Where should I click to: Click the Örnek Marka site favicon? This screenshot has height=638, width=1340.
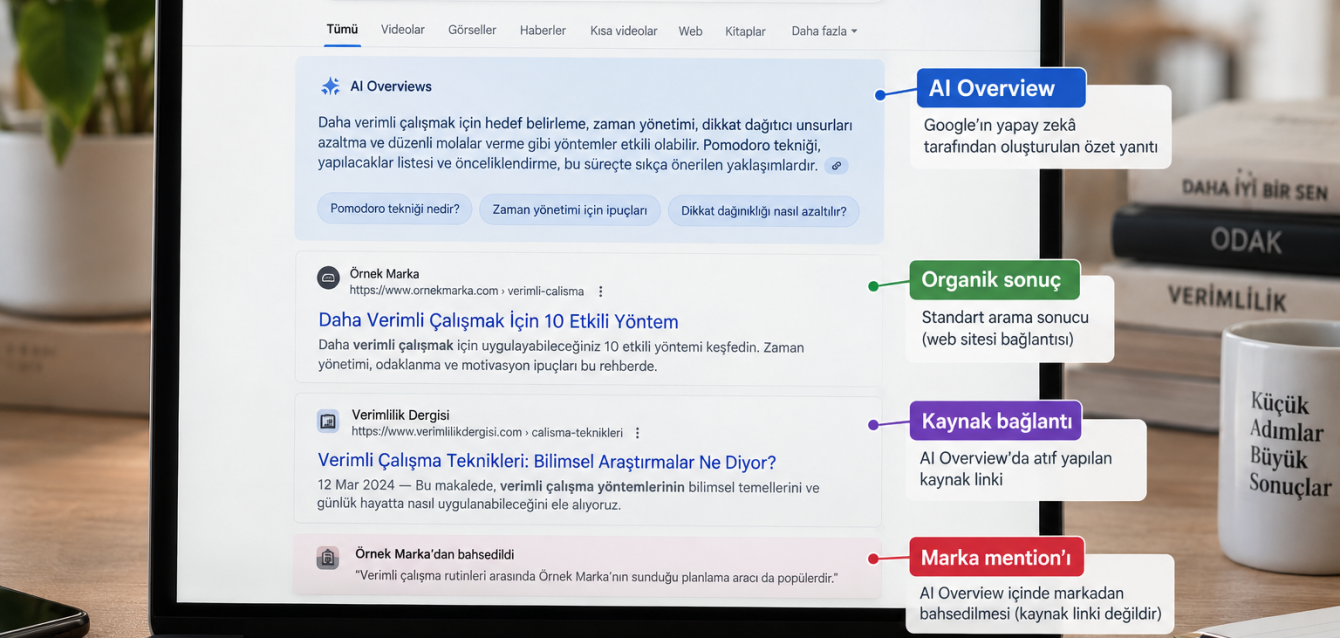[328, 278]
